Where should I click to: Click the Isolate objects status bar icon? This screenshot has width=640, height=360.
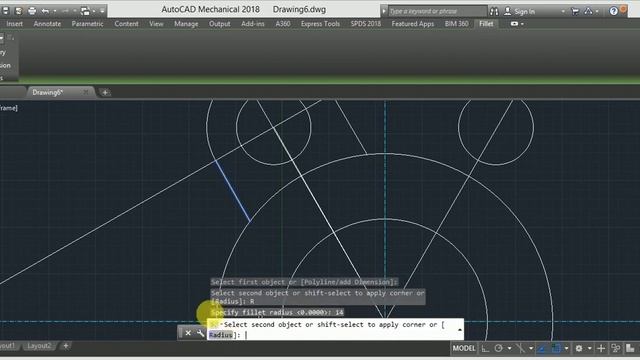(616, 348)
